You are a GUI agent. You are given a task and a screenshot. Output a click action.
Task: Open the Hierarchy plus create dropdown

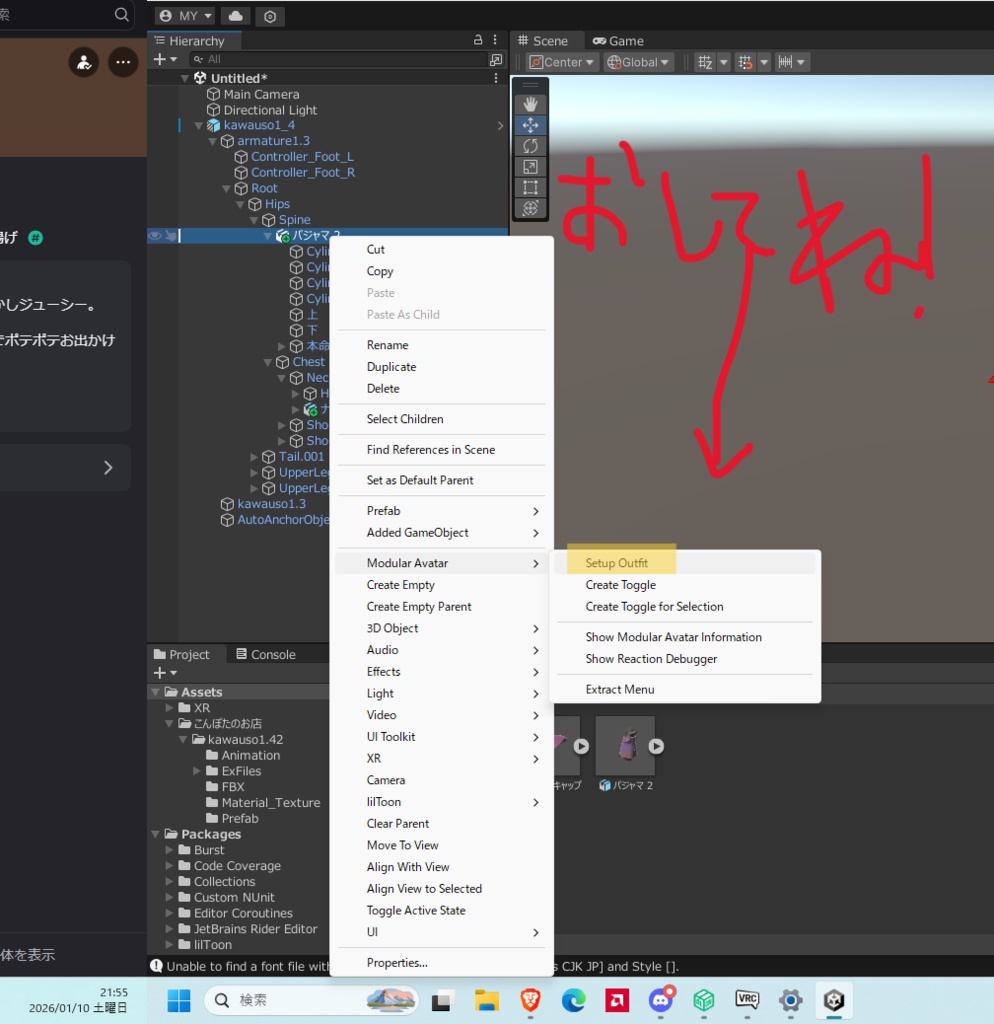[165, 59]
